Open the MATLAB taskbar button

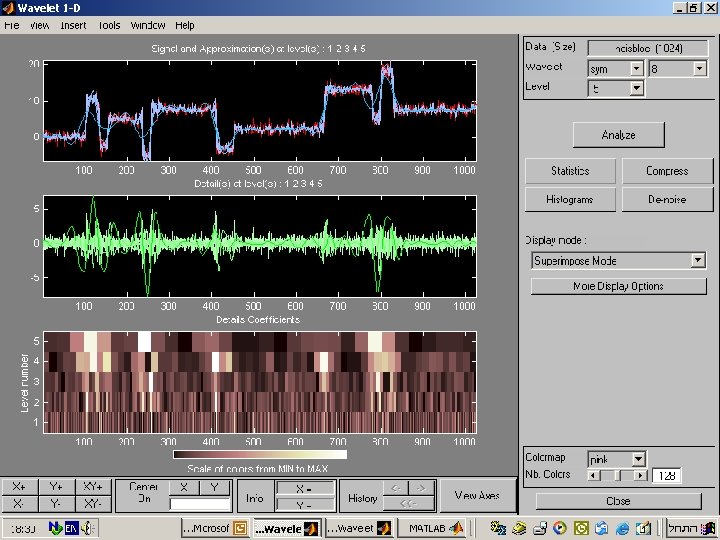pos(432,528)
